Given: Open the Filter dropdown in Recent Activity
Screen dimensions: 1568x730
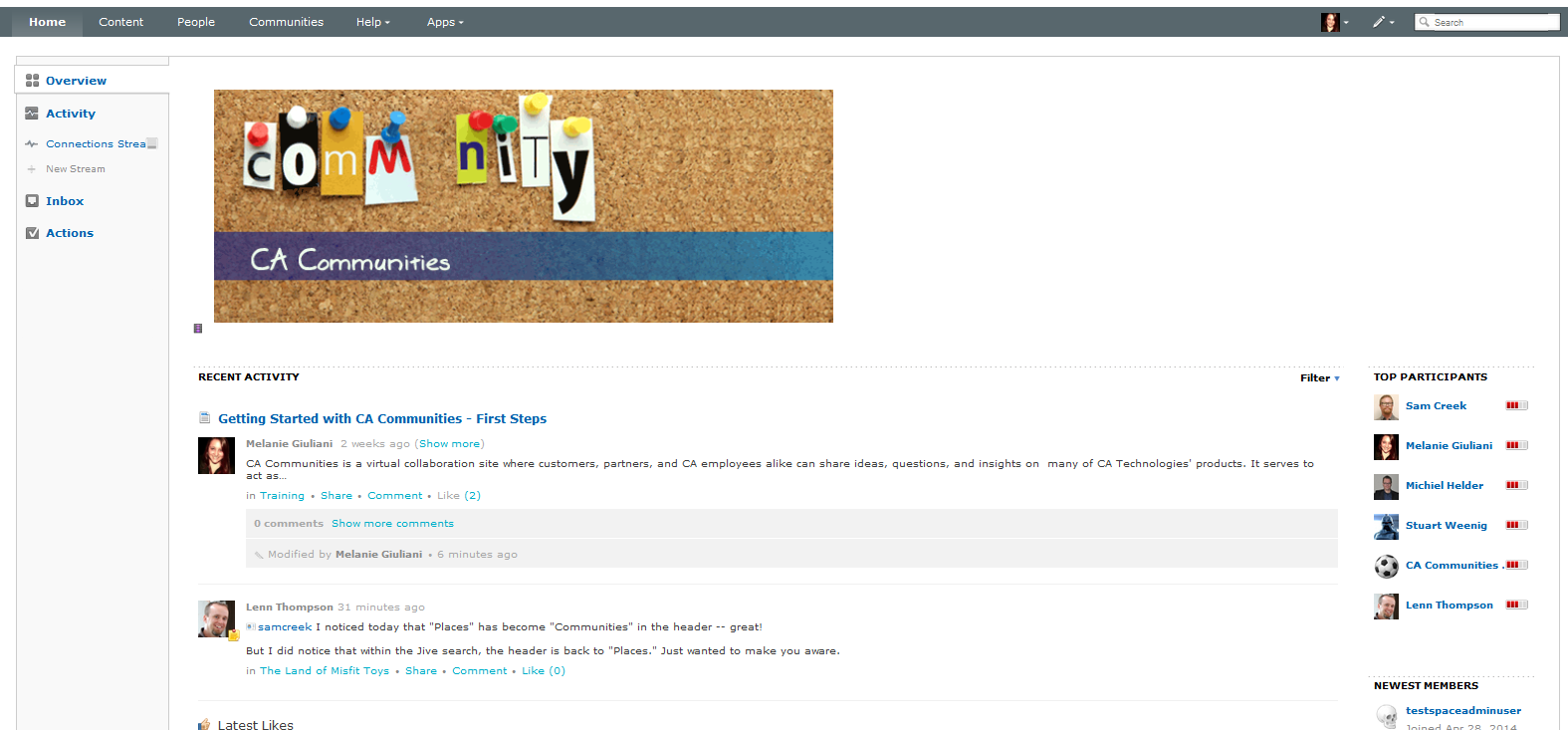Looking at the screenshot, I should click(x=1320, y=378).
